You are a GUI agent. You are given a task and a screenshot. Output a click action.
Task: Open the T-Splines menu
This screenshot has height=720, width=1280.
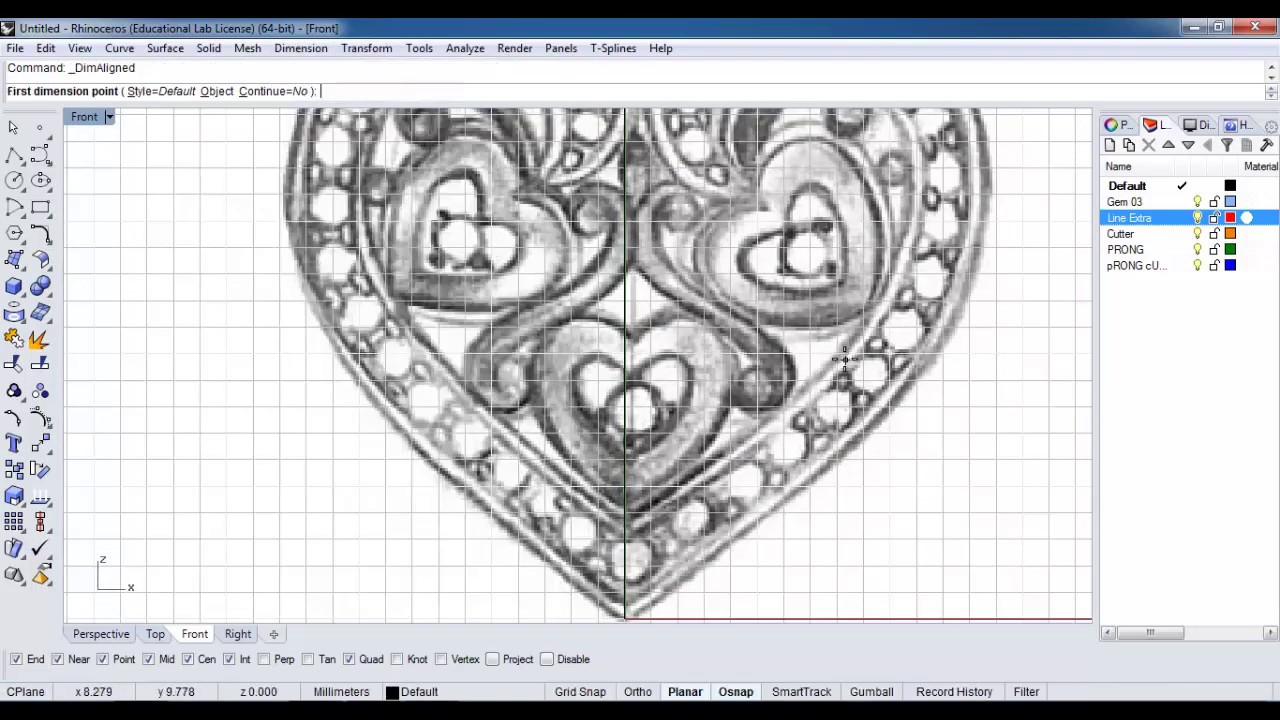click(x=613, y=48)
